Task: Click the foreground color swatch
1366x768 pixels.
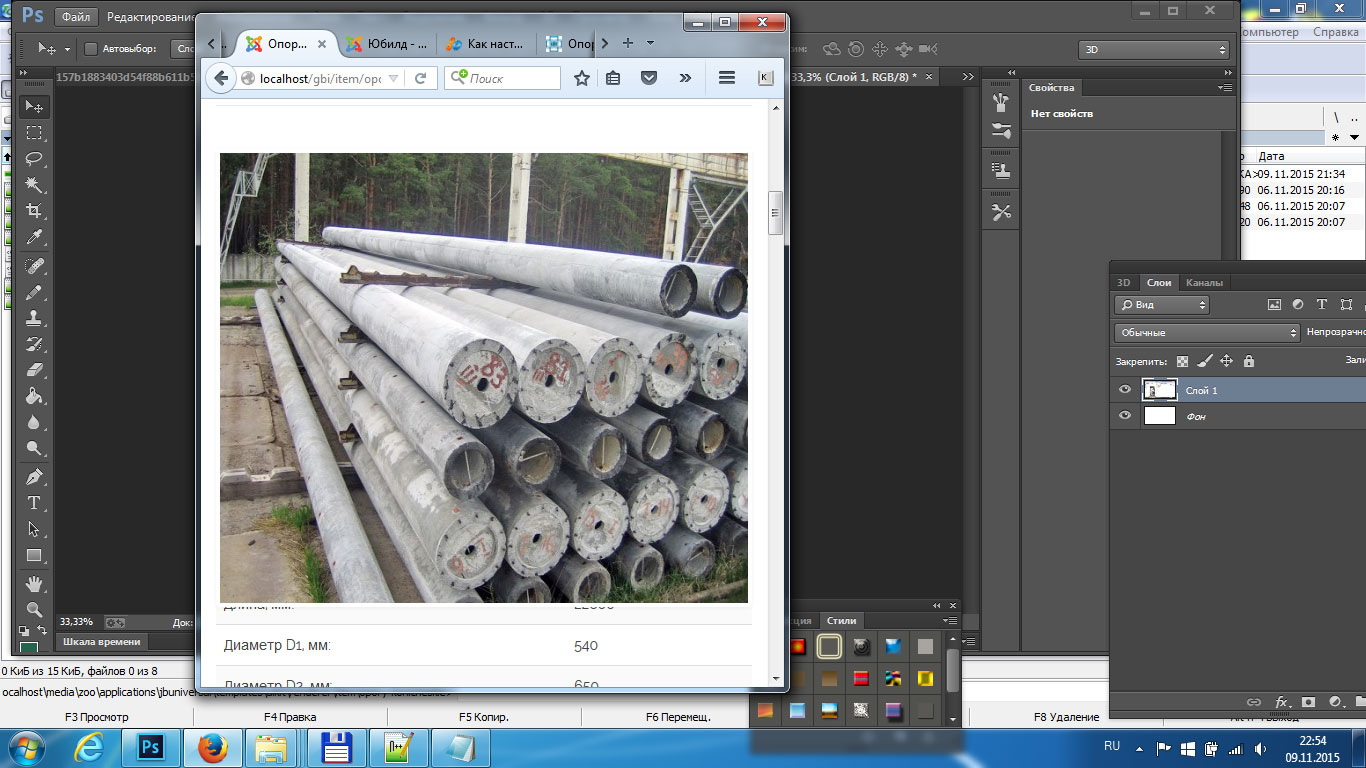Action: [x=28, y=648]
